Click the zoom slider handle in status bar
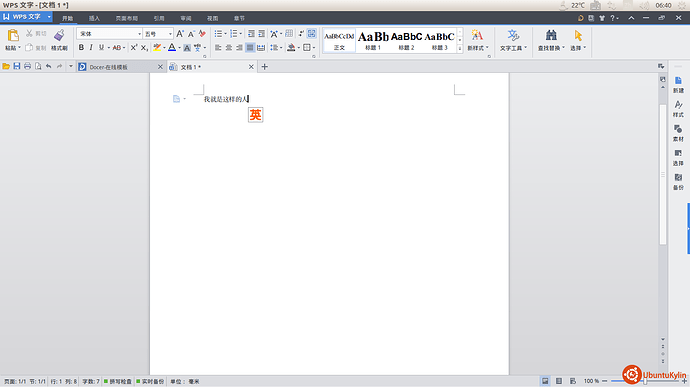This screenshot has width=690, height=387. coord(645,381)
